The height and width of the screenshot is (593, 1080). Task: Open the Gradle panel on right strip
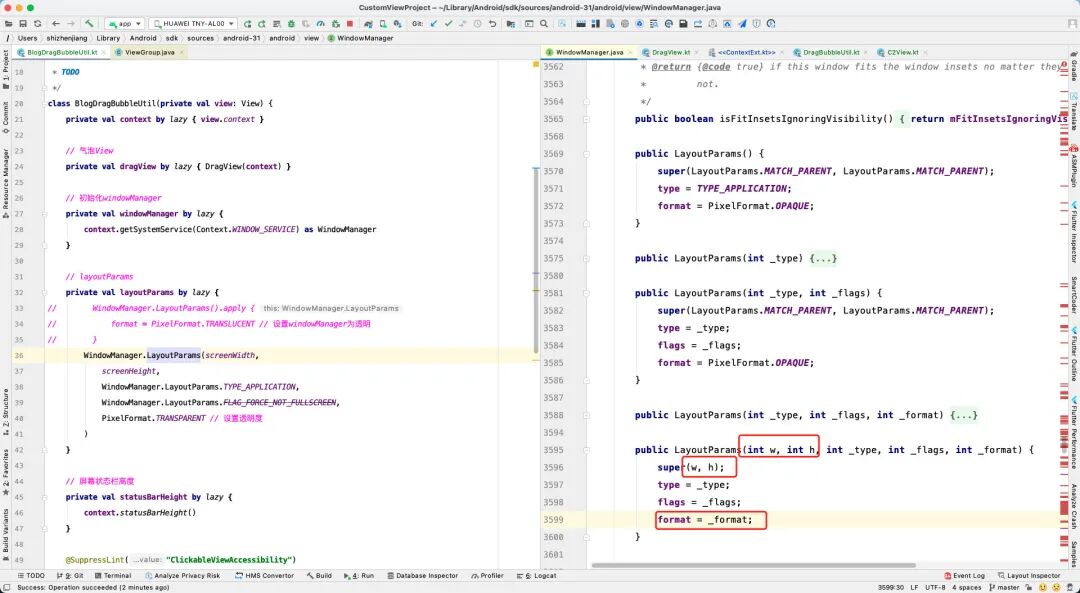[x=1074, y=66]
